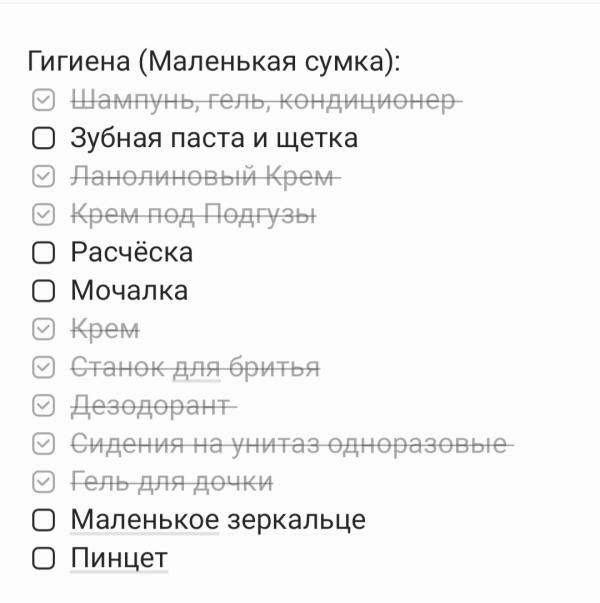Click the Зубная паста и щетка text

[214, 138]
